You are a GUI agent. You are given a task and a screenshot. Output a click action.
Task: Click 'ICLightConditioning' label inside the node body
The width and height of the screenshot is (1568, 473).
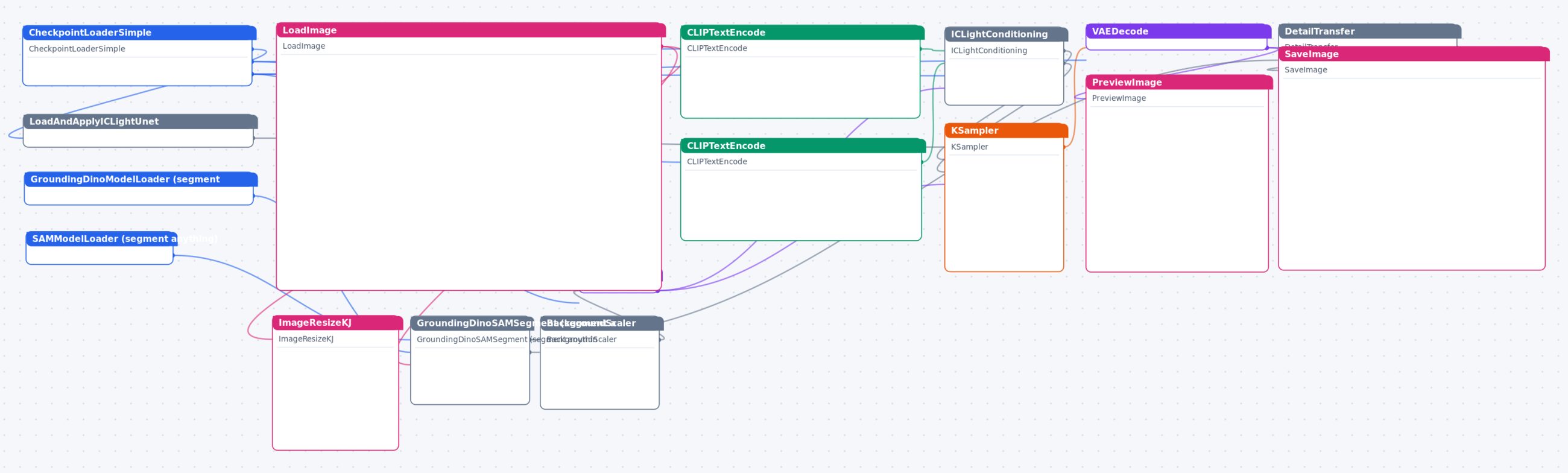pos(988,51)
